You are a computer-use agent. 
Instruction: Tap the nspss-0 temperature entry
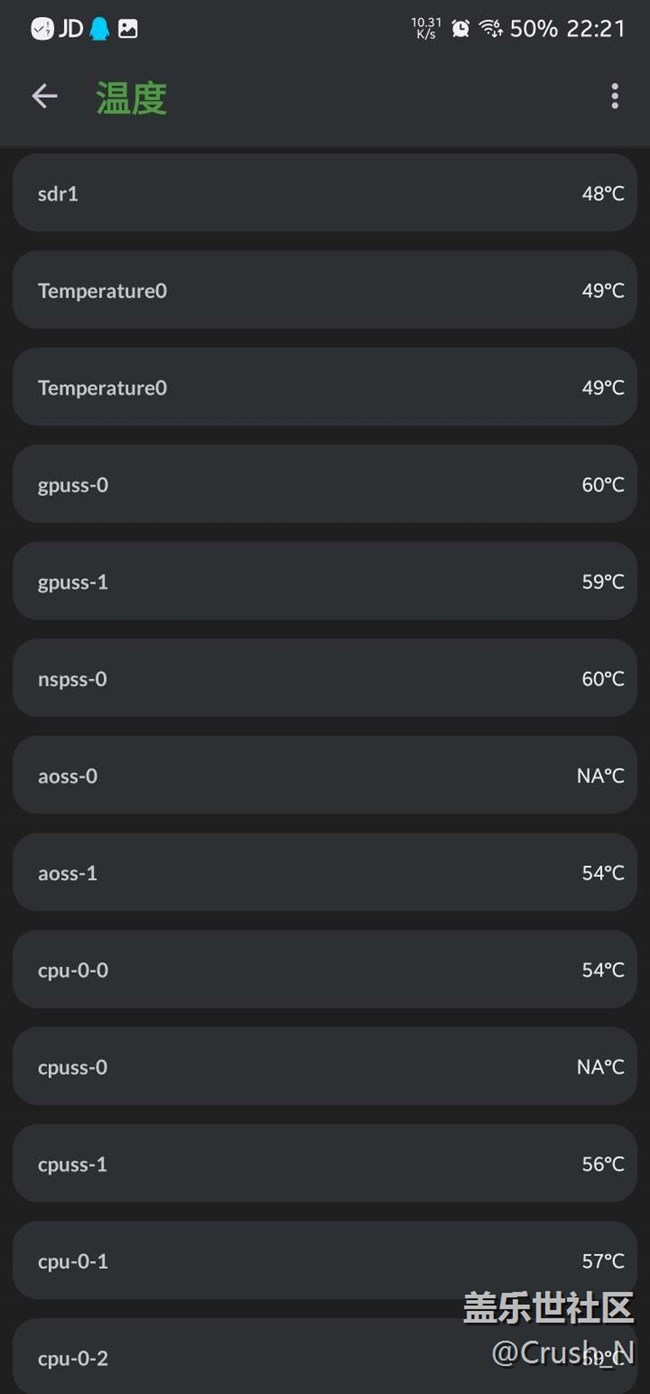click(x=324, y=678)
